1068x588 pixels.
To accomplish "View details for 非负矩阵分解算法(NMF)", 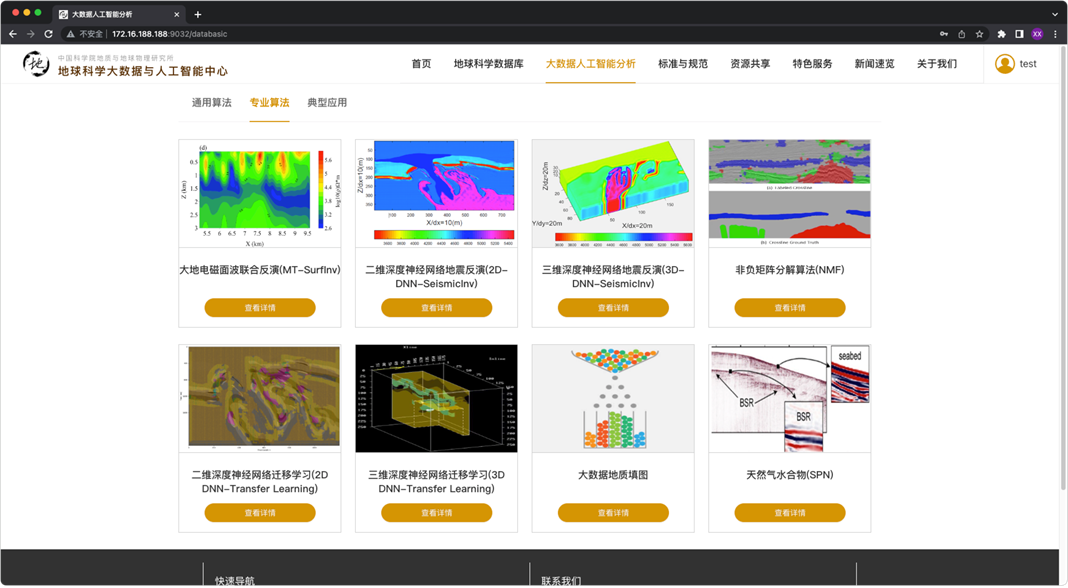I will [789, 308].
